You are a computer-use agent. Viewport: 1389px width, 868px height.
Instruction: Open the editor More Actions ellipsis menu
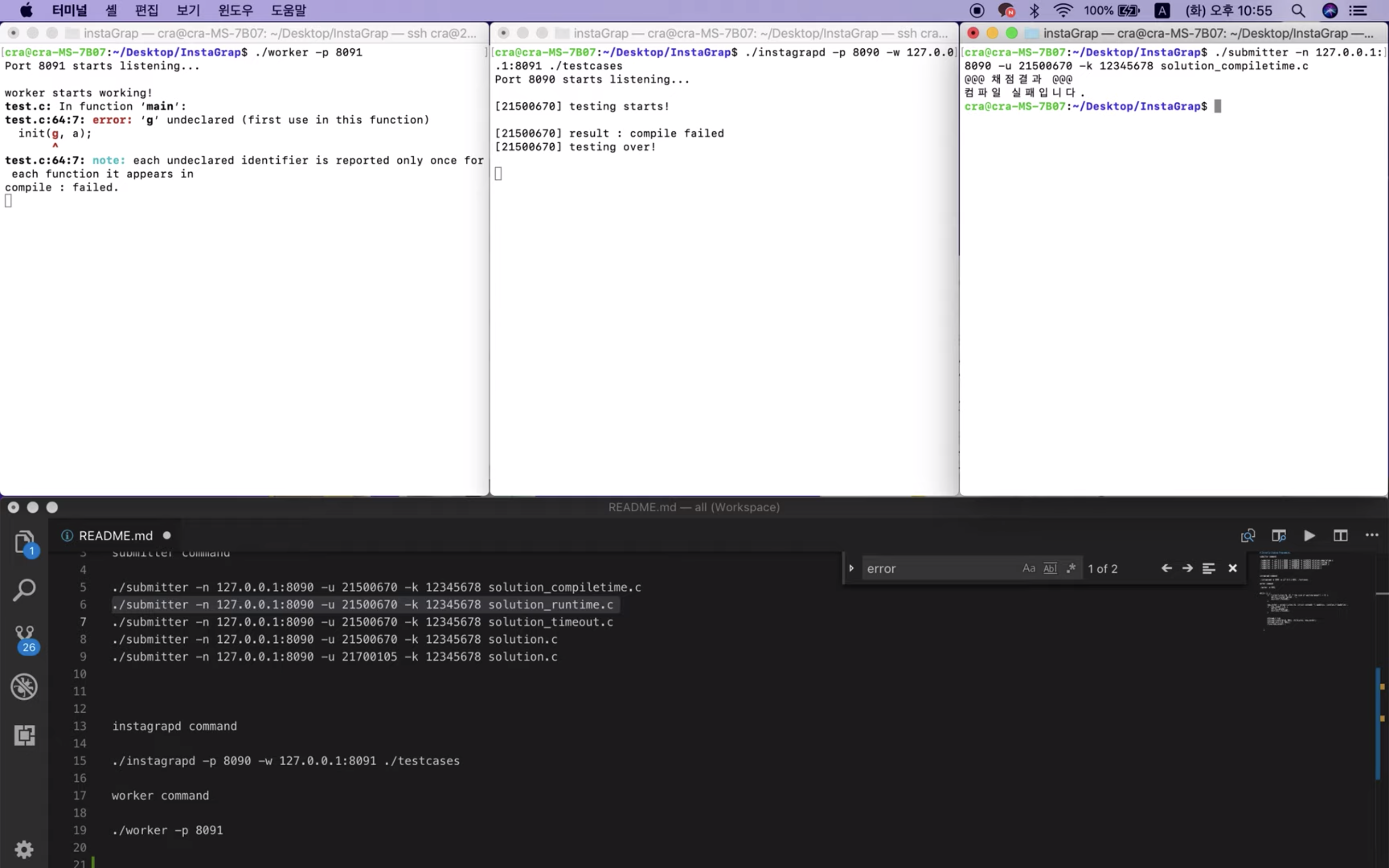(1372, 536)
